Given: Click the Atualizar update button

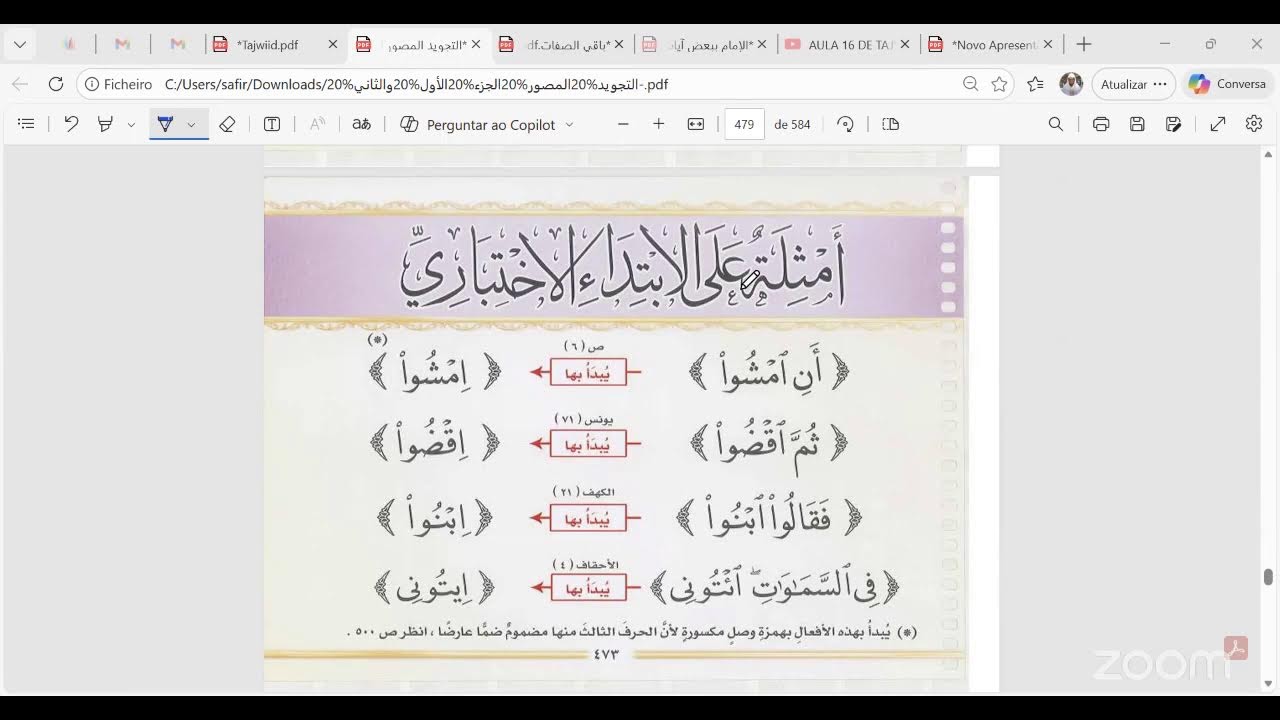Looking at the screenshot, I should click(x=1133, y=84).
